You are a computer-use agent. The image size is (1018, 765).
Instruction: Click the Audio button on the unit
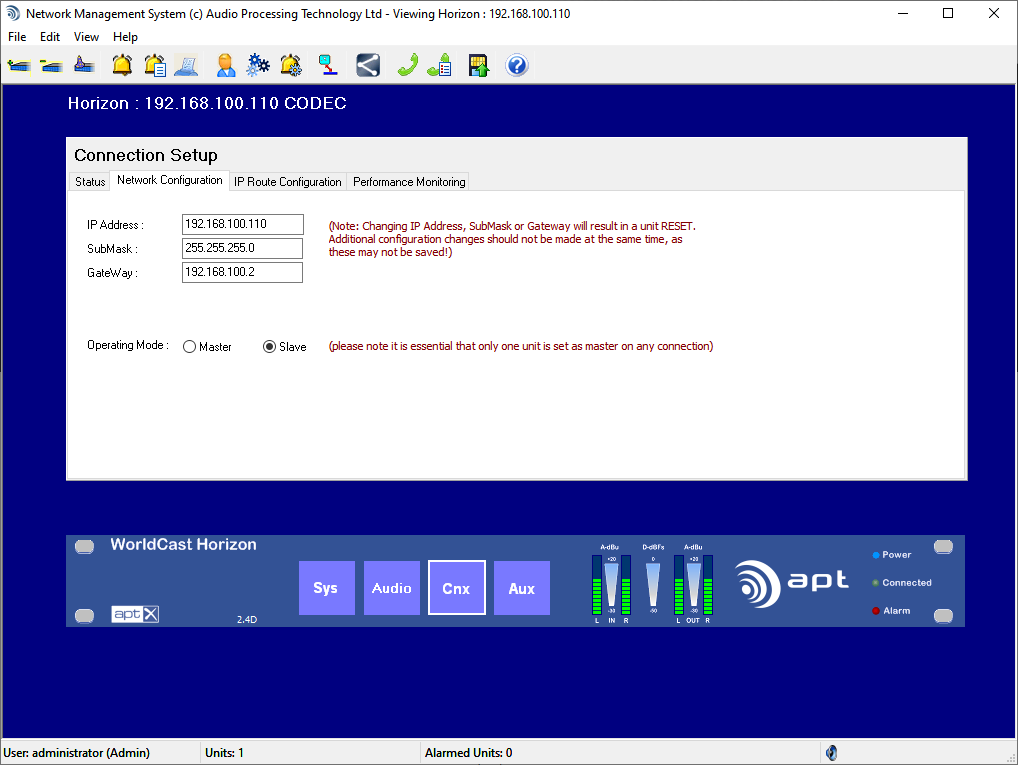click(391, 588)
